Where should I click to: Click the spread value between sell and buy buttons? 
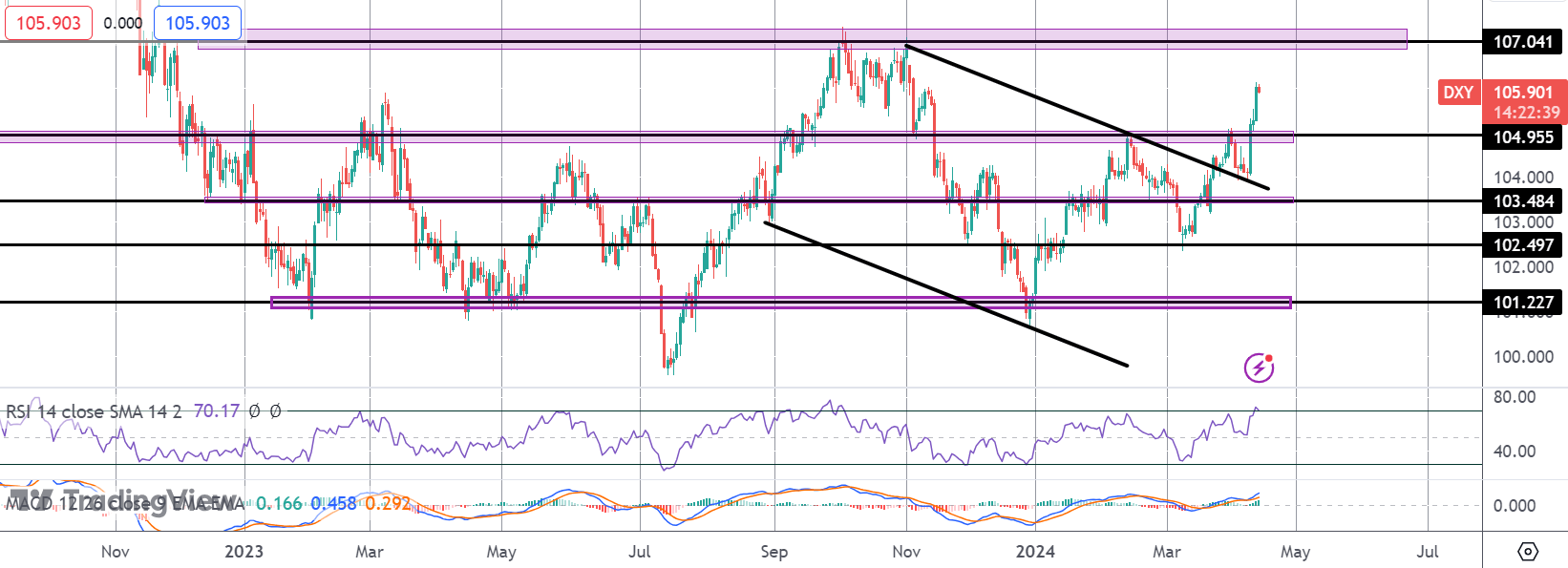(x=123, y=23)
